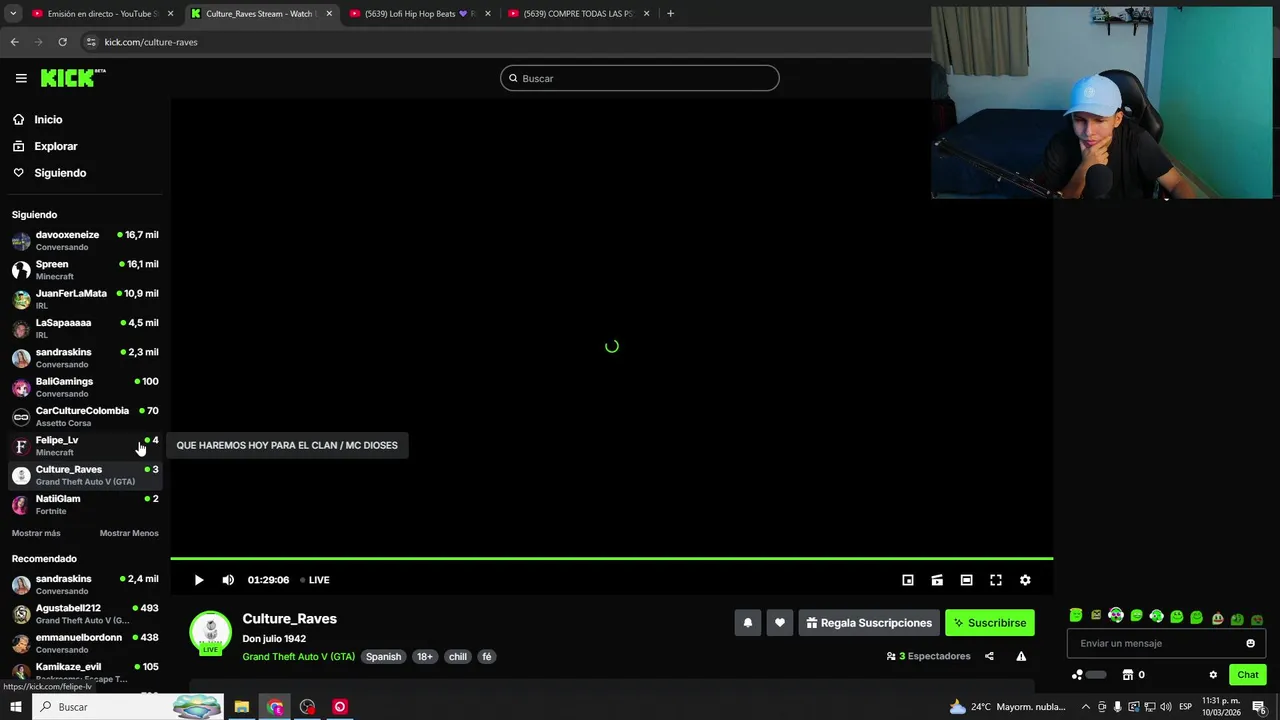
Task: Send message with Chat button
Action: 1248,675
